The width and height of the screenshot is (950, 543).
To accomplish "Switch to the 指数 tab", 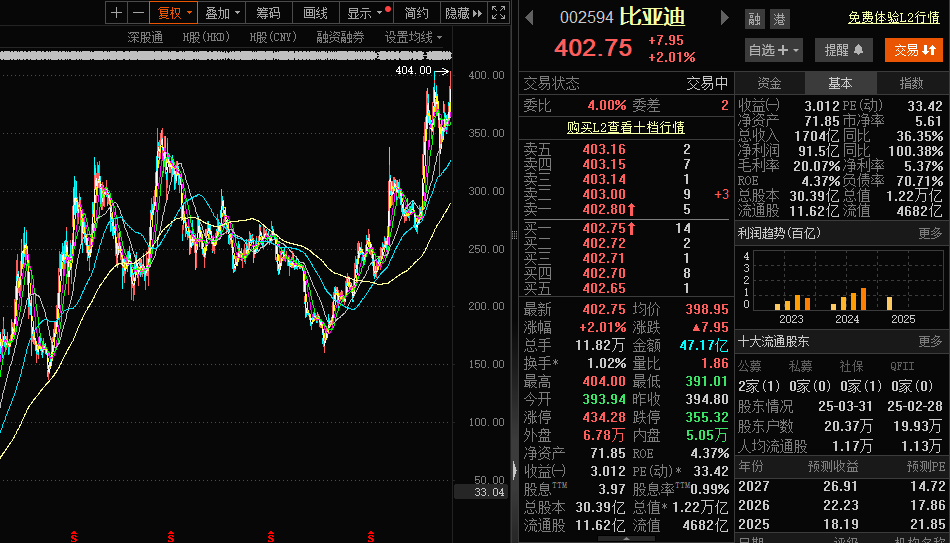I will [911, 84].
